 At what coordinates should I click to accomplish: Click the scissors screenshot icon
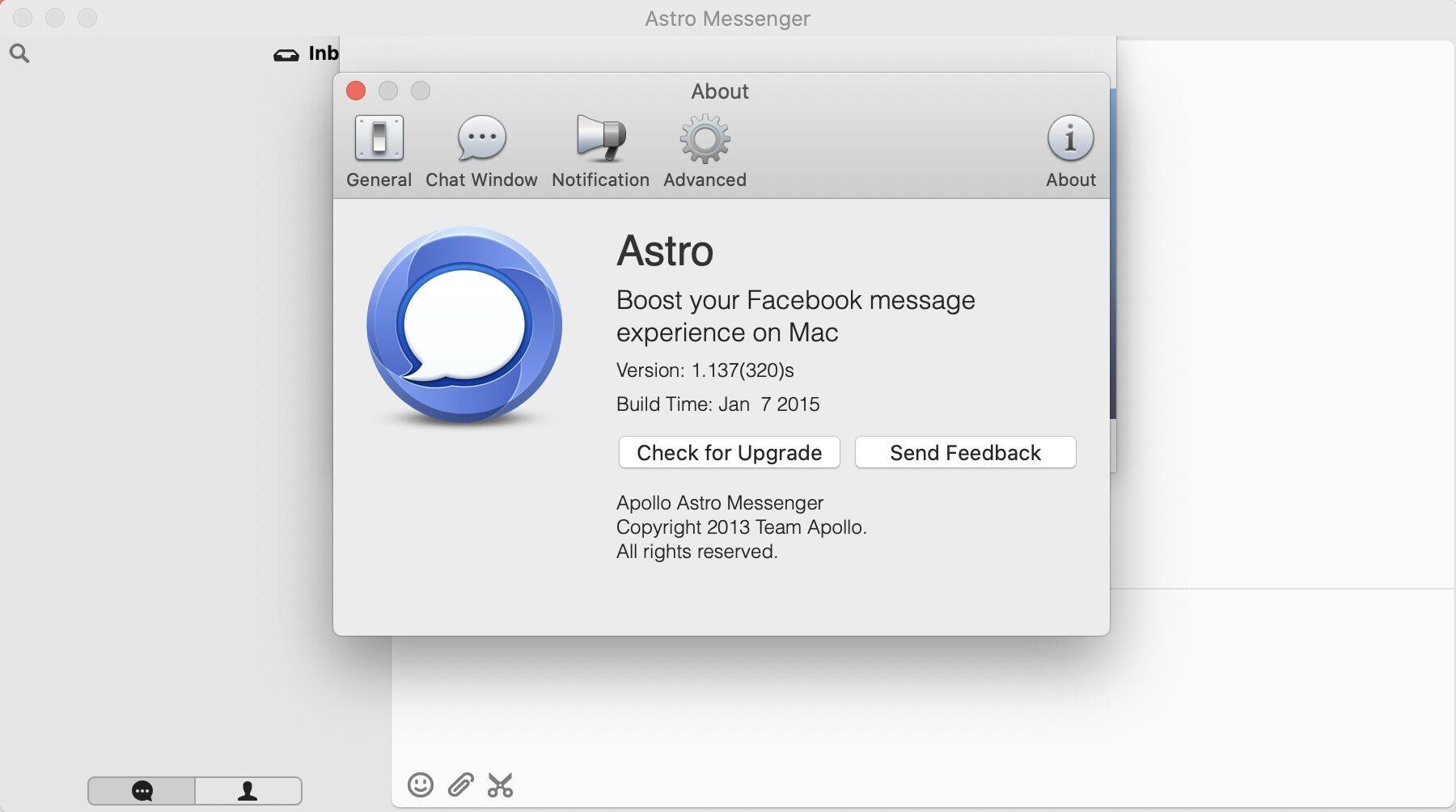500,785
